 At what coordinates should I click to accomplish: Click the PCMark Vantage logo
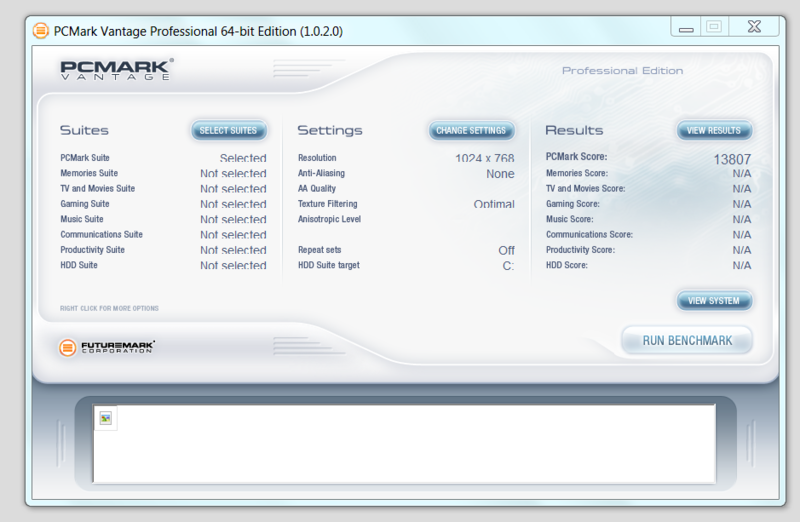(x=117, y=70)
